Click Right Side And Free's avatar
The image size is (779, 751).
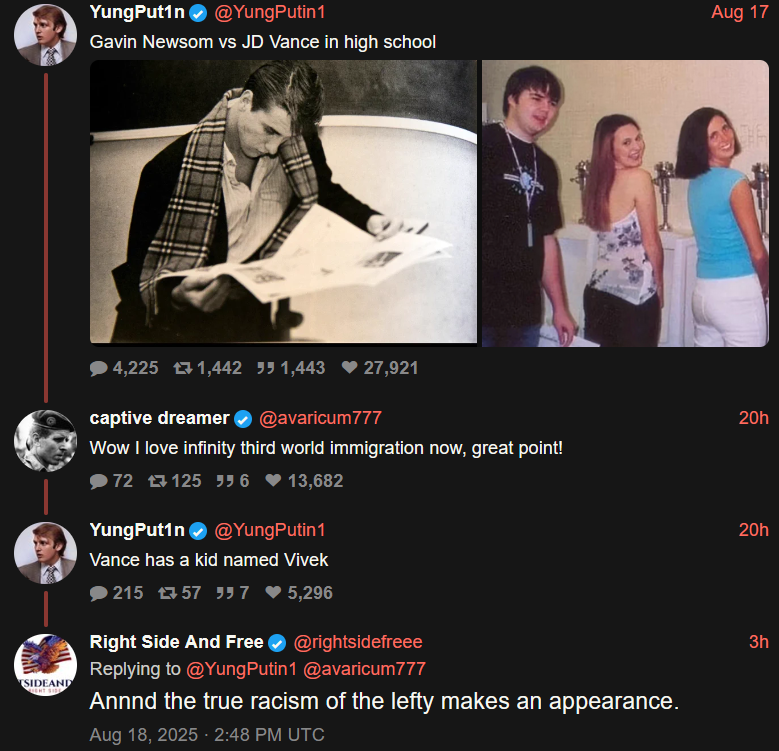point(45,664)
